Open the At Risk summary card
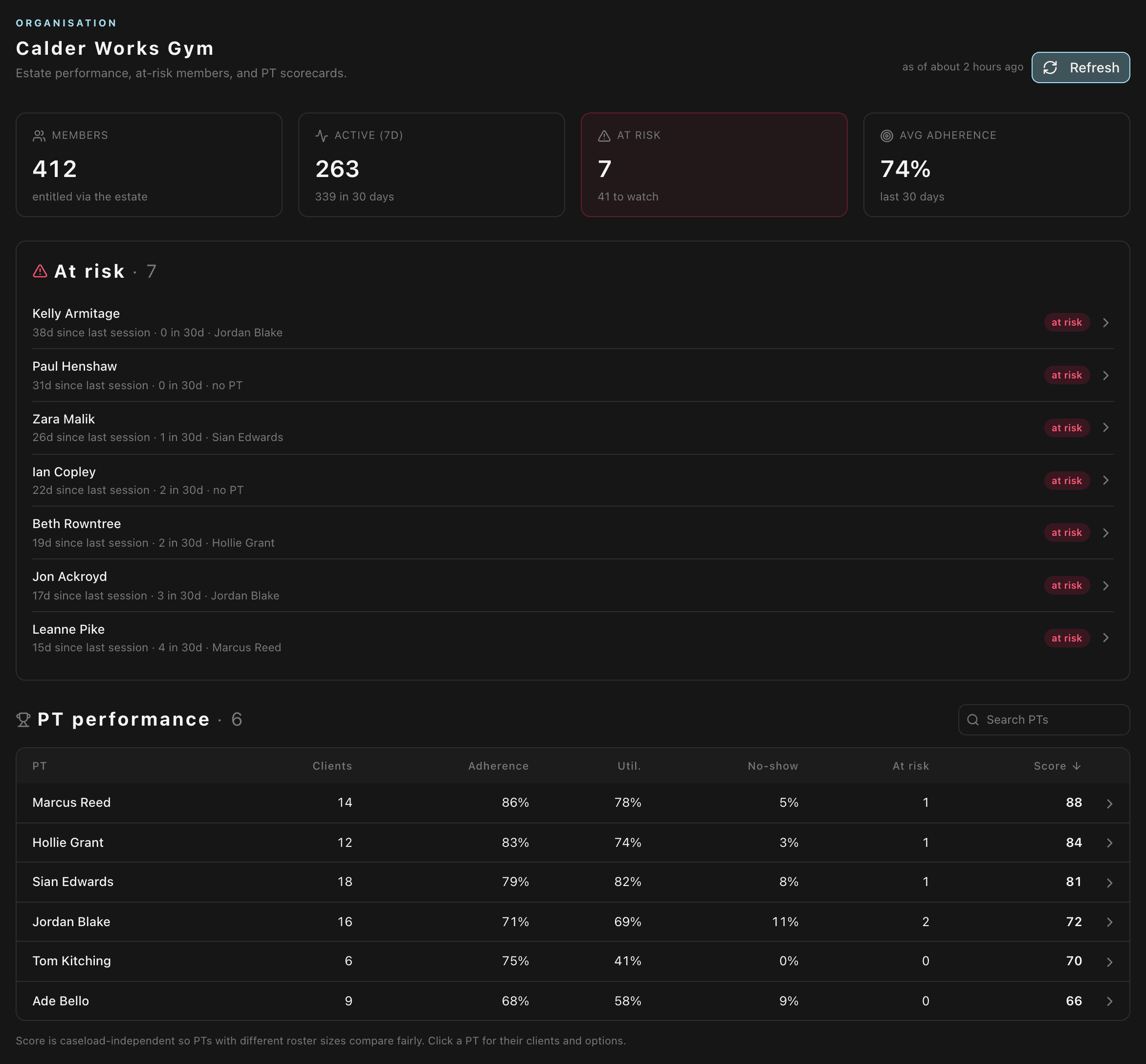Image resolution: width=1146 pixels, height=1064 pixels. [x=714, y=165]
